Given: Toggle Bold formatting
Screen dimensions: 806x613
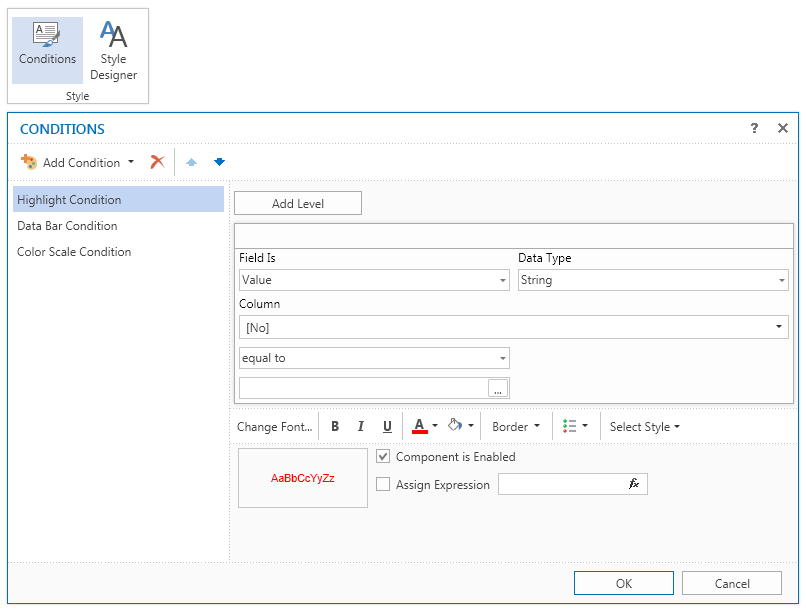Looking at the screenshot, I should [335, 426].
